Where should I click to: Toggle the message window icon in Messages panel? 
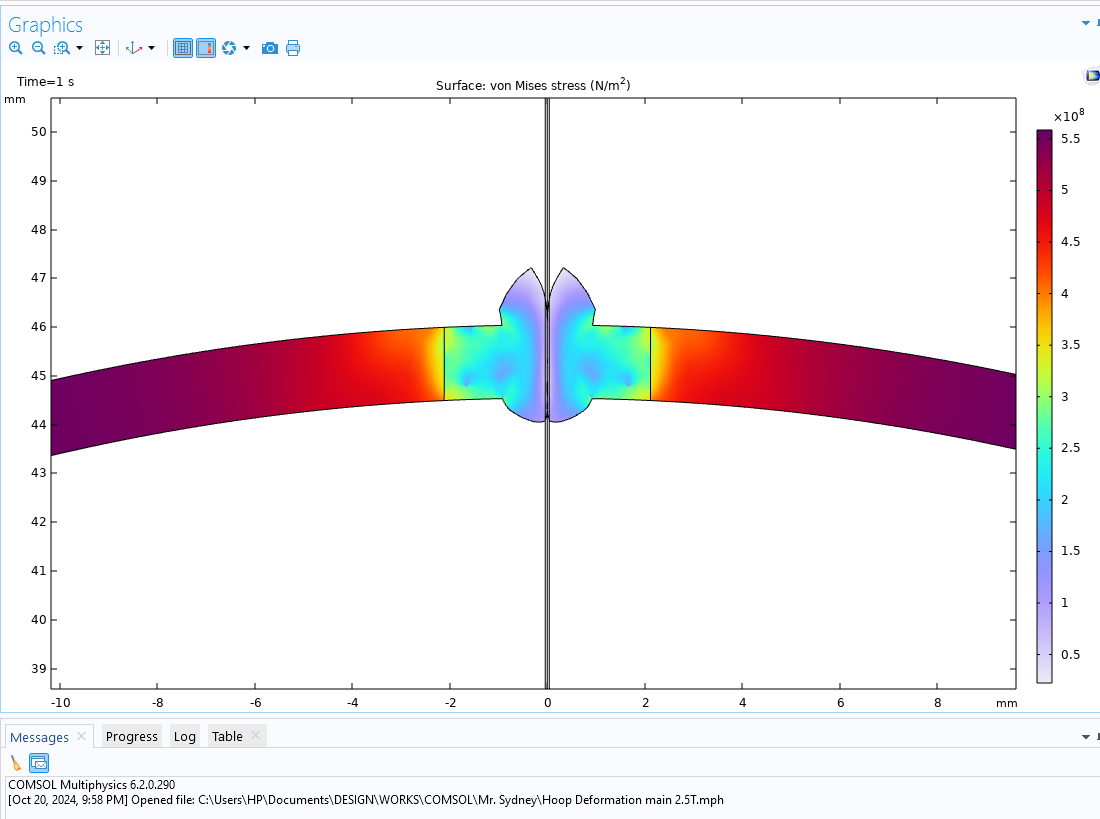tap(39, 763)
